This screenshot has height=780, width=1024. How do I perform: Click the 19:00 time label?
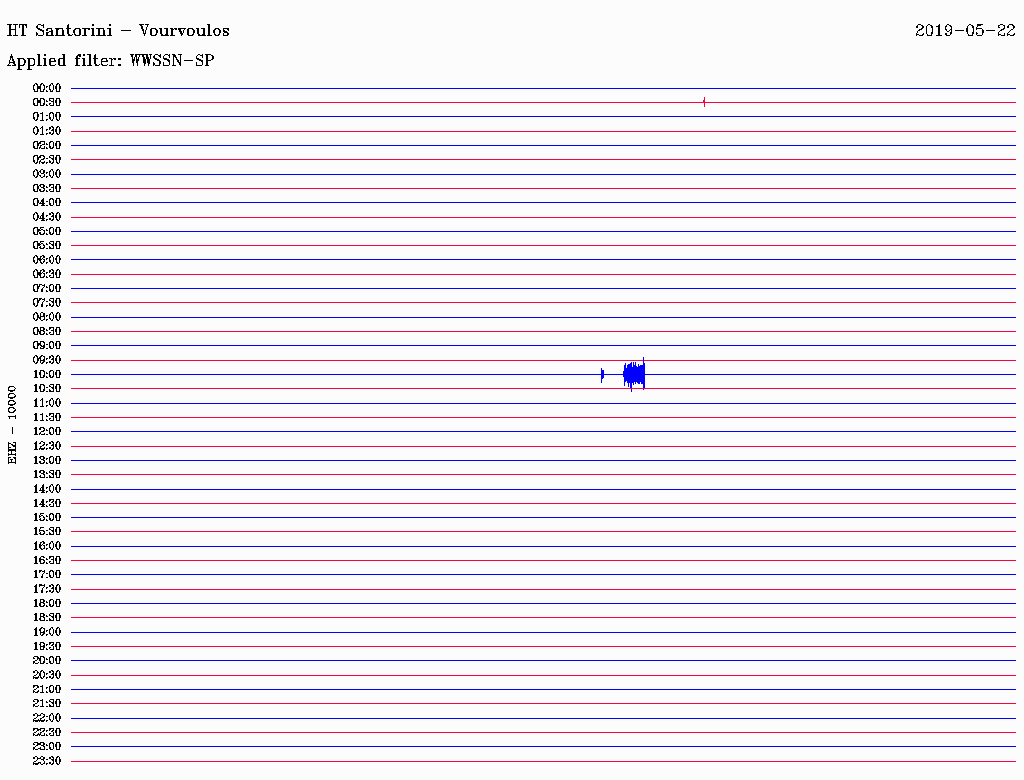[x=47, y=632]
